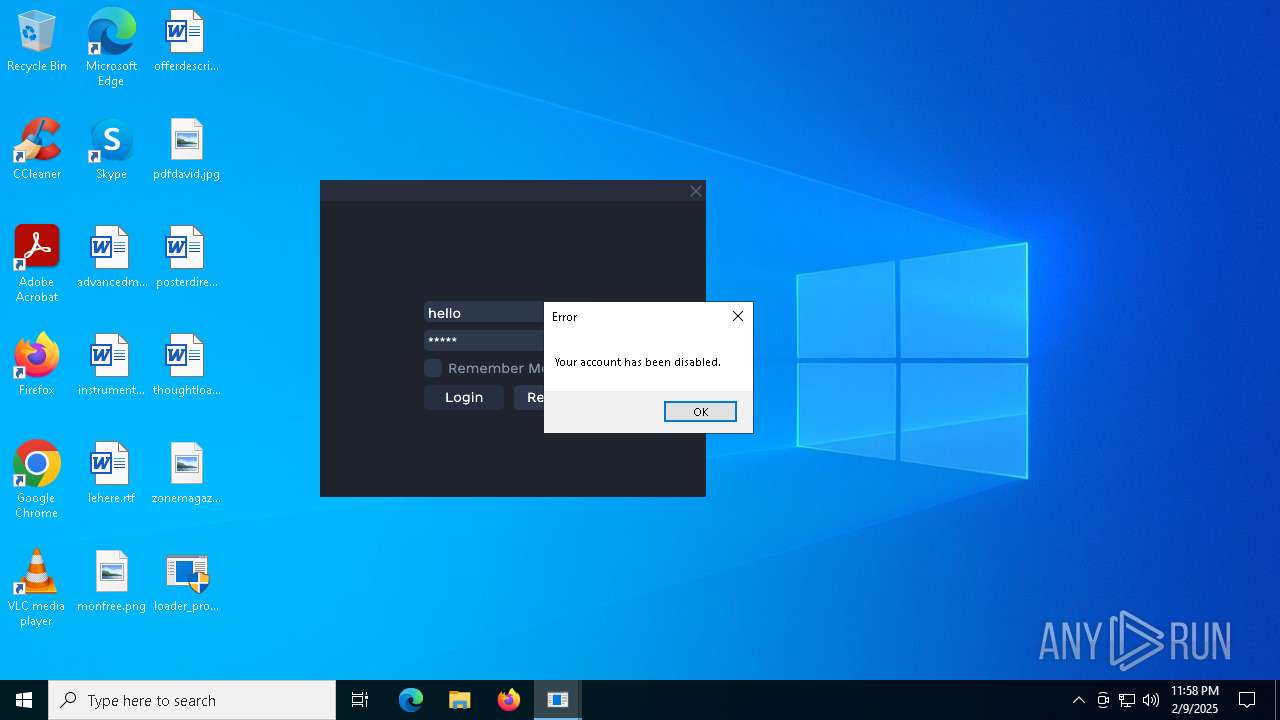Select the advancedm... Word document

pyautogui.click(x=111, y=257)
